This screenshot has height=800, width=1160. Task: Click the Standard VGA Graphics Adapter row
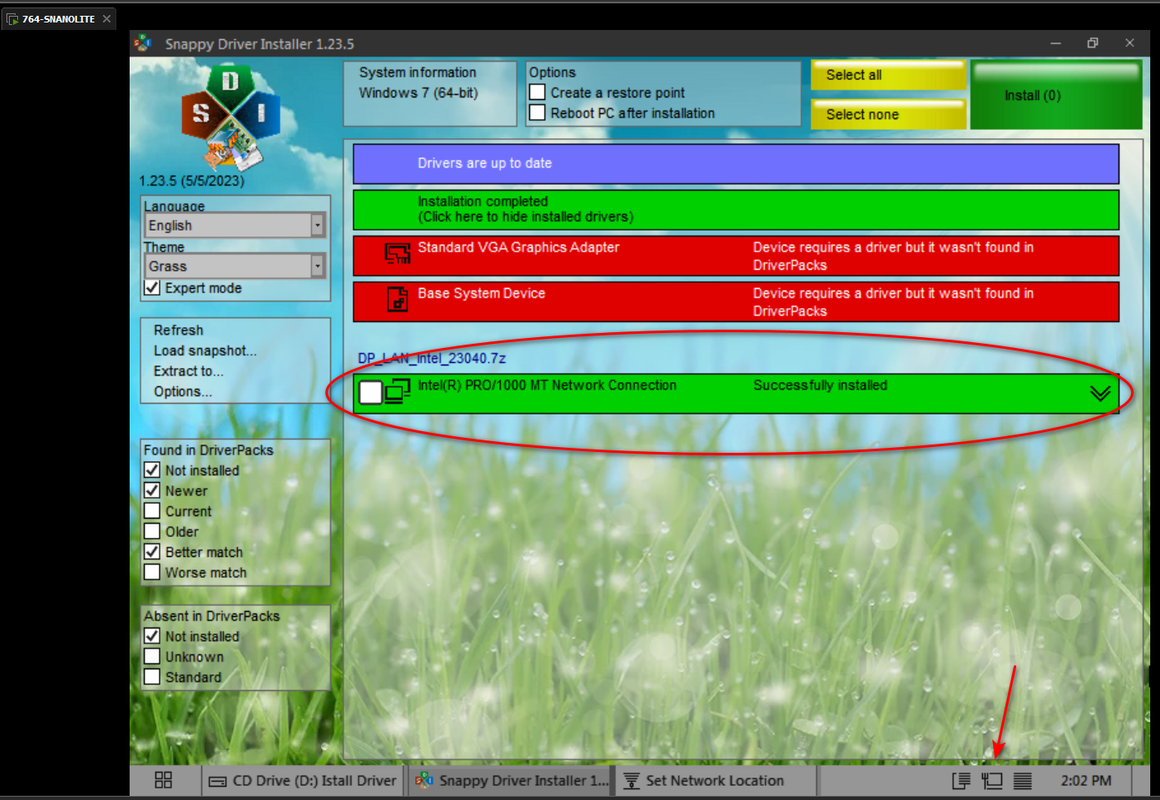point(735,256)
